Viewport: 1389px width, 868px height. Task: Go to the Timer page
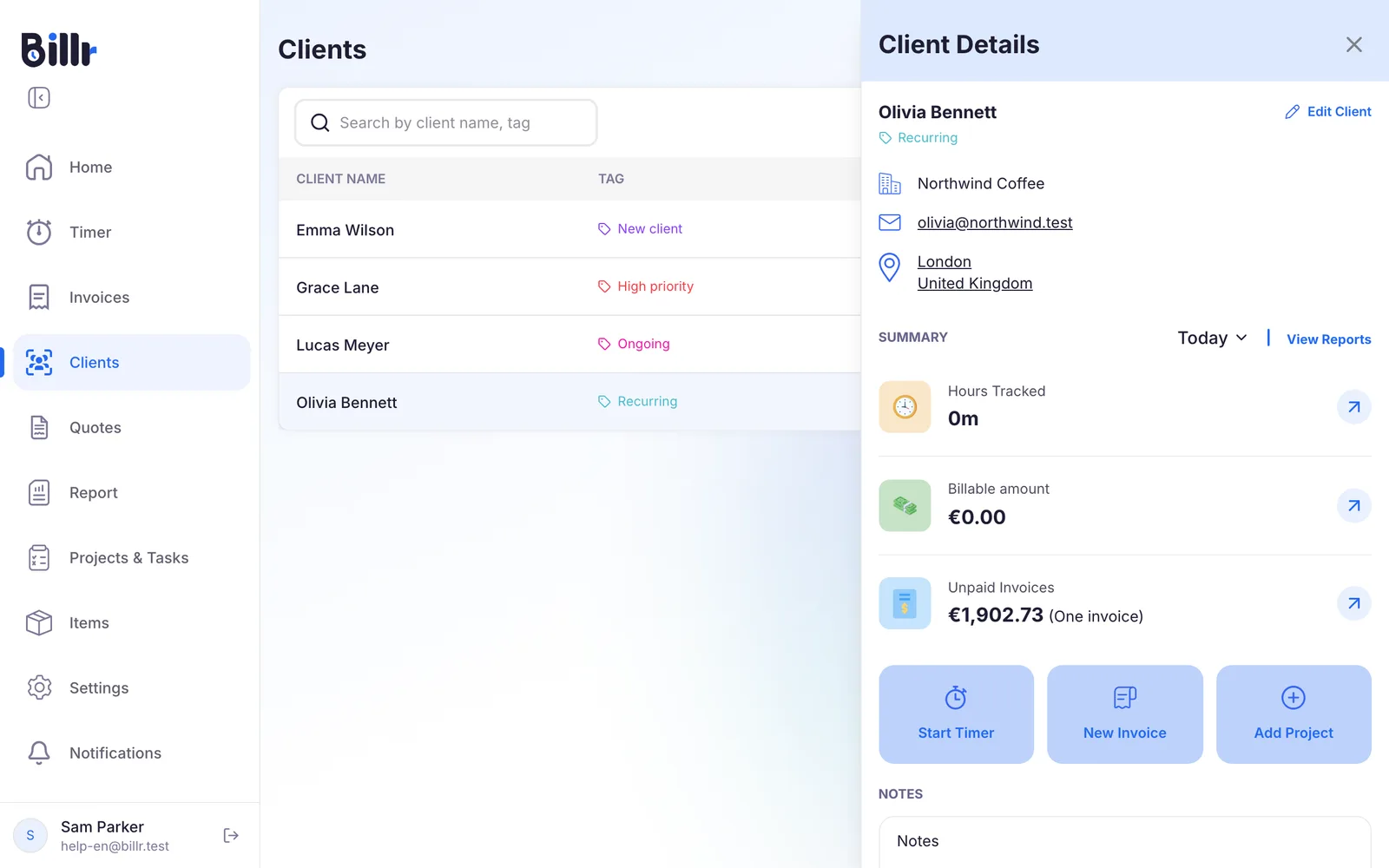[x=132, y=232]
